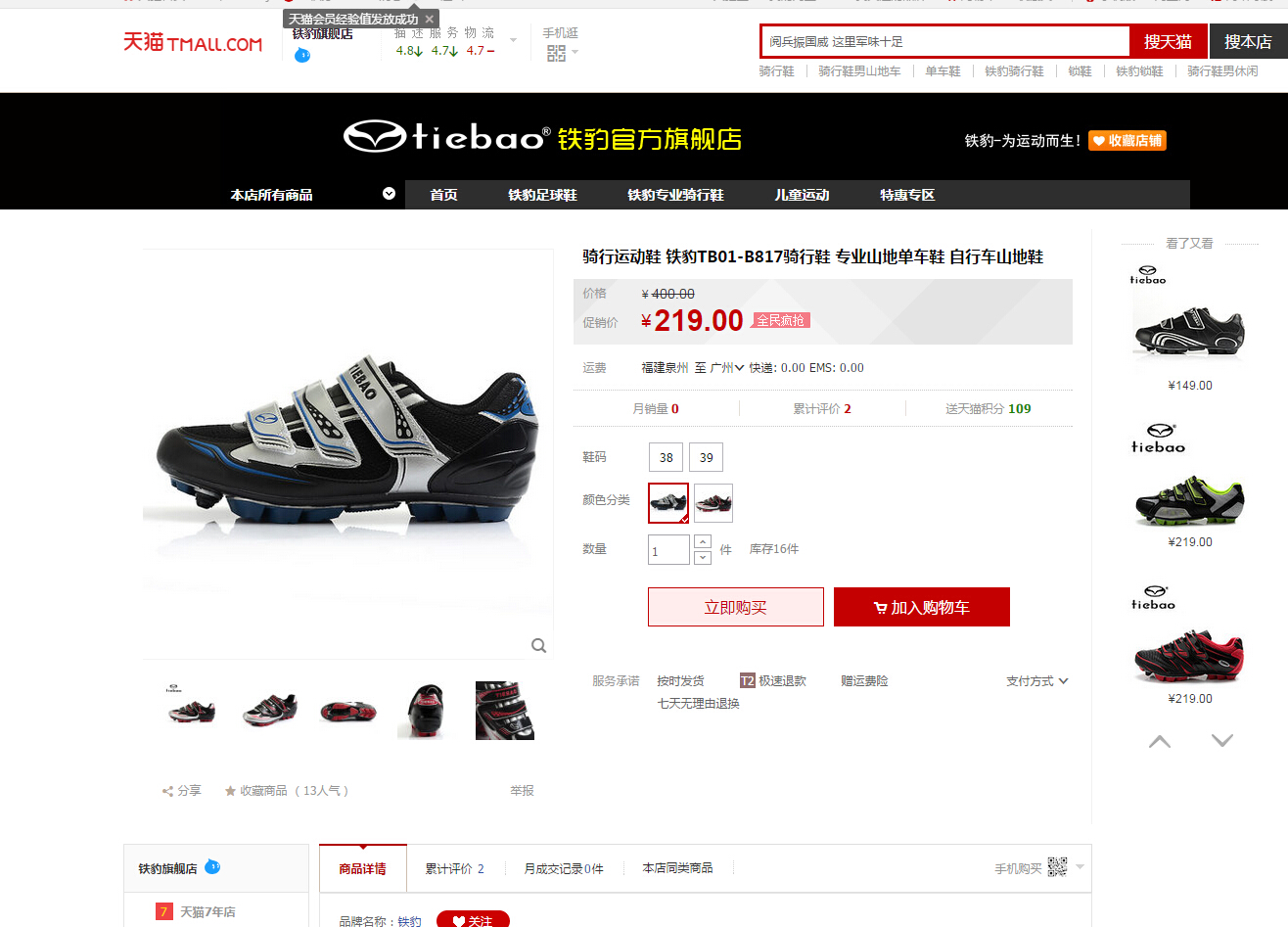Select shoe size 39
Image resolution: width=1288 pixels, height=927 pixels.
(707, 457)
